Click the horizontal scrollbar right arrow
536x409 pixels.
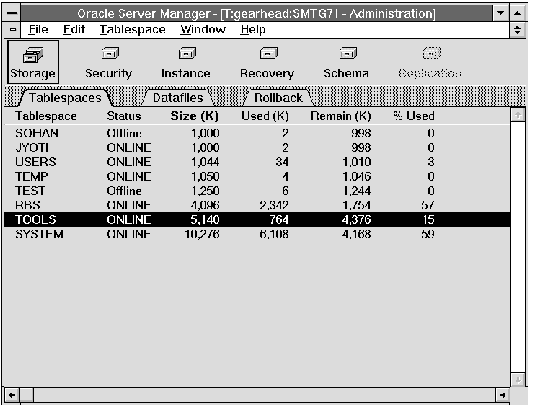pyautogui.click(x=502, y=395)
